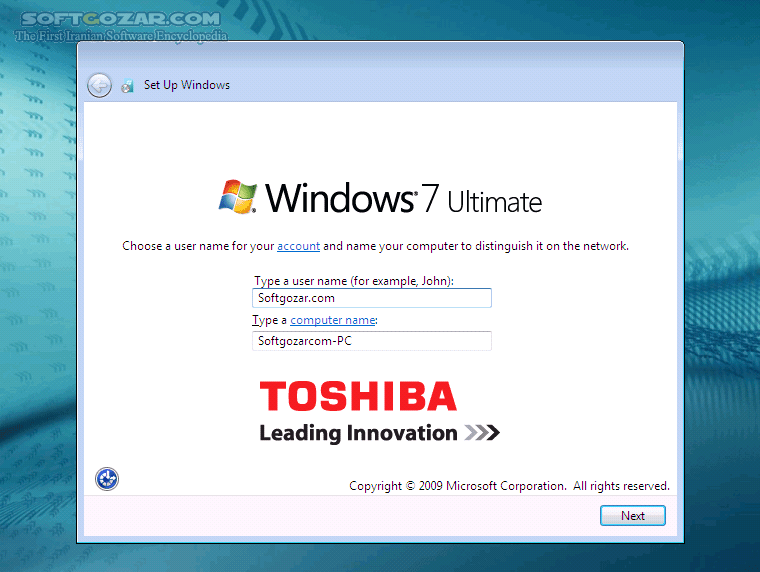
Task: Open the 'computer name' help link
Action: click(332, 320)
